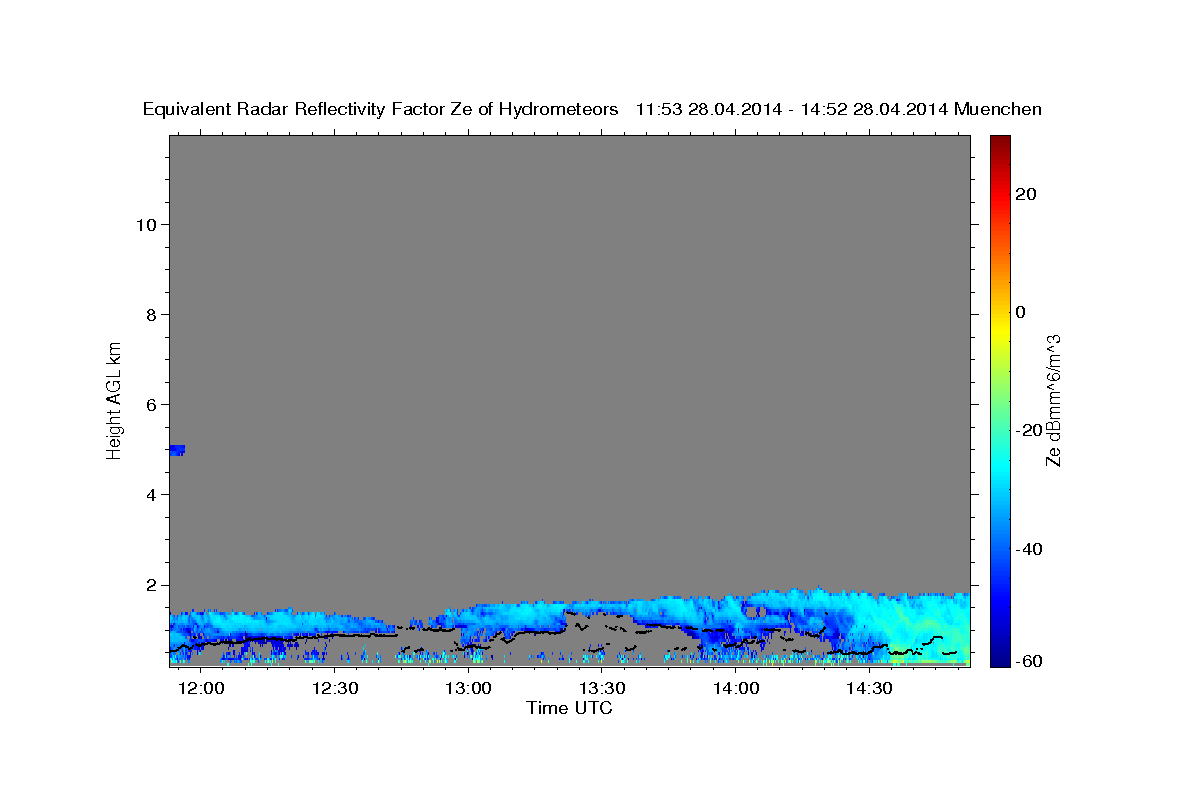Click the '13:30' time tick label
The height and width of the screenshot is (800, 1200).
pos(603,689)
